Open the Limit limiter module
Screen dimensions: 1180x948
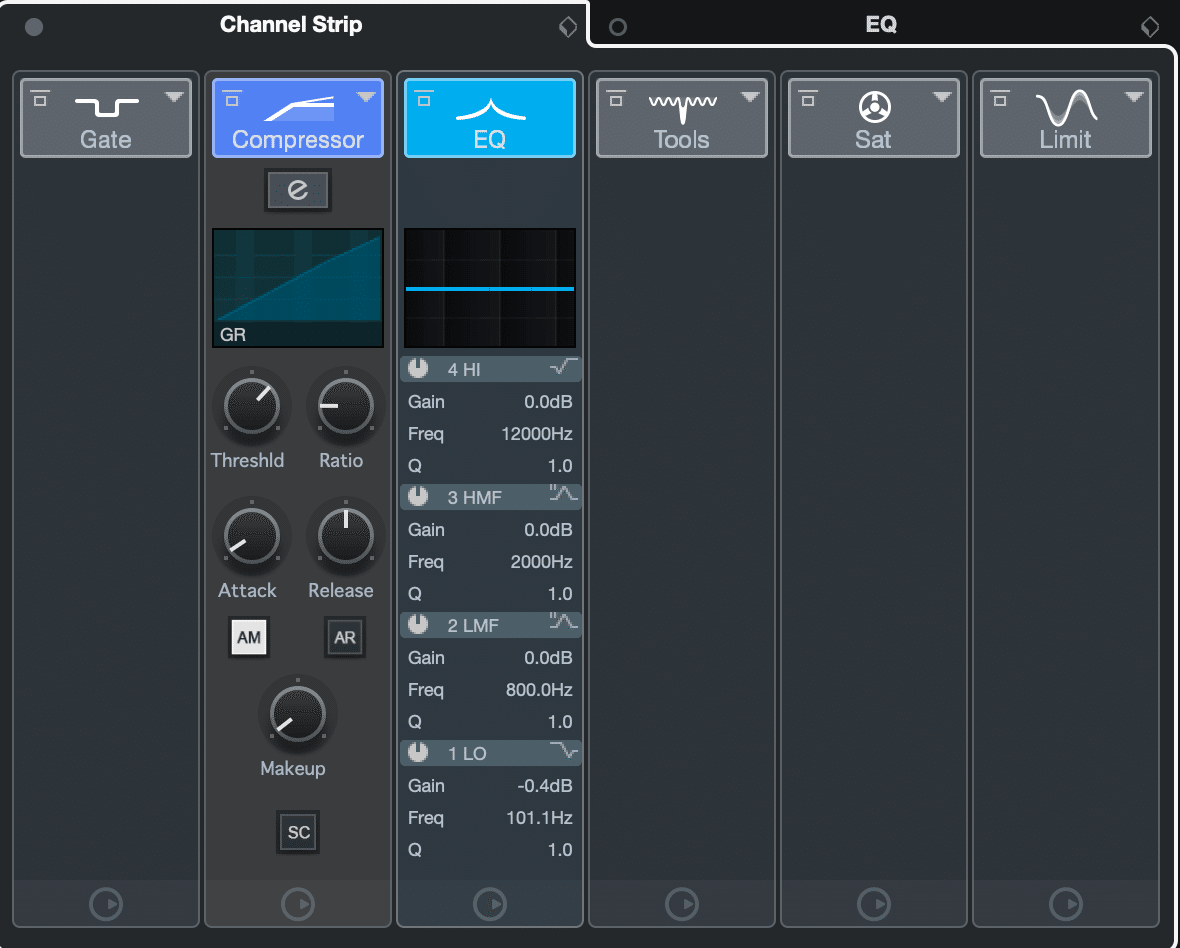[x=1066, y=118]
